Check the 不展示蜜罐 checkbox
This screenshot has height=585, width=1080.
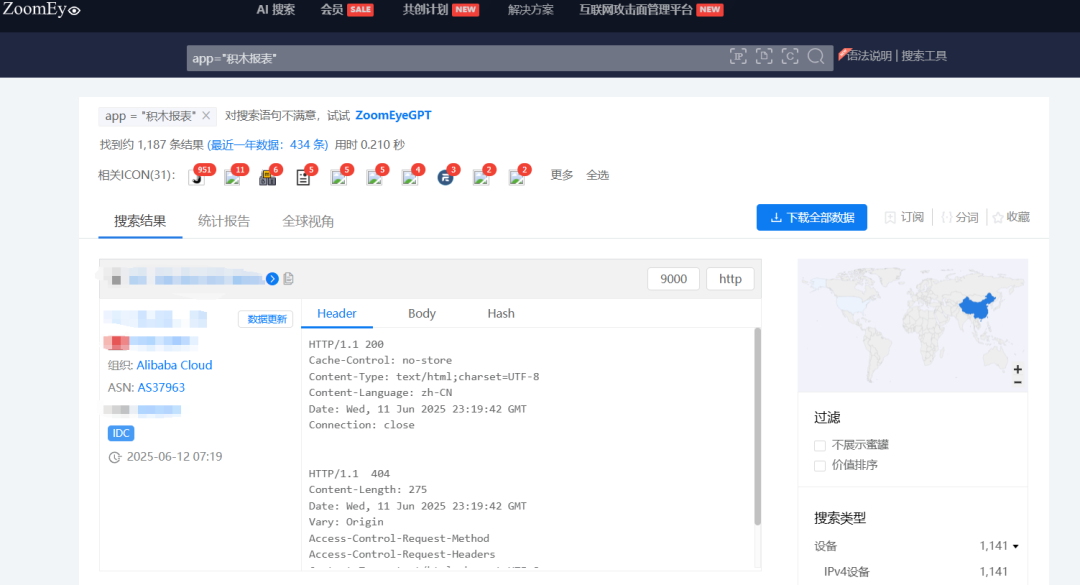pos(820,445)
